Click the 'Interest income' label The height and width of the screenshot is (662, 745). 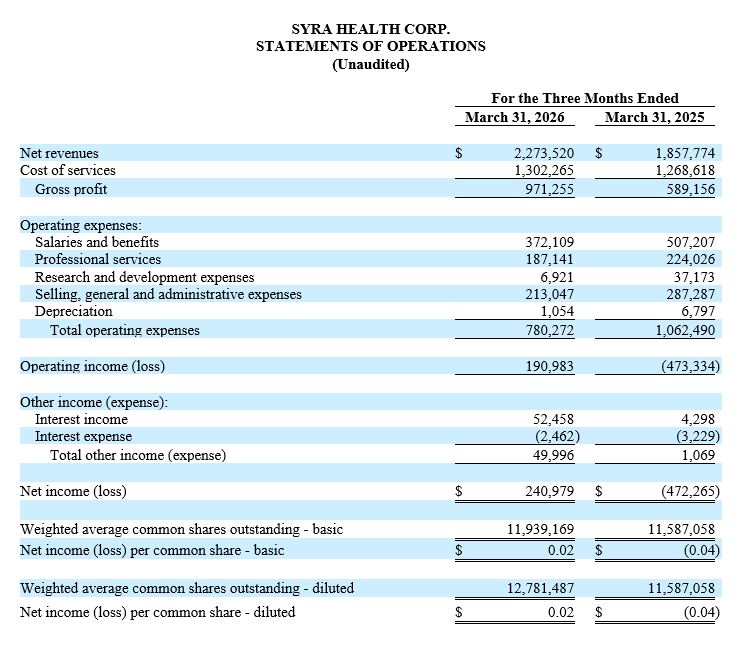point(81,420)
